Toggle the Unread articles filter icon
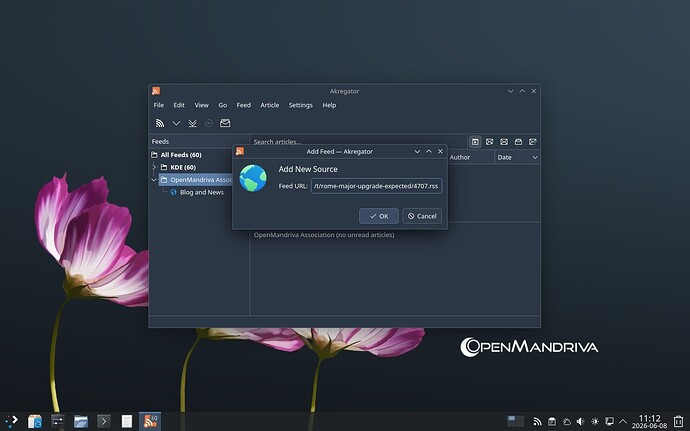Viewport: 690px width, 431px height. [x=489, y=142]
